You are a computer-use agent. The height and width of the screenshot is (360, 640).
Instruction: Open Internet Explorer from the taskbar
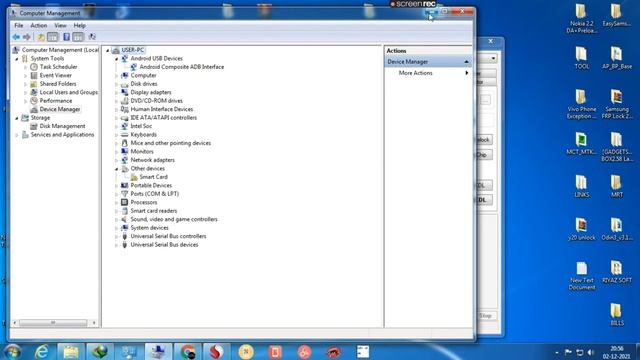click(42, 352)
